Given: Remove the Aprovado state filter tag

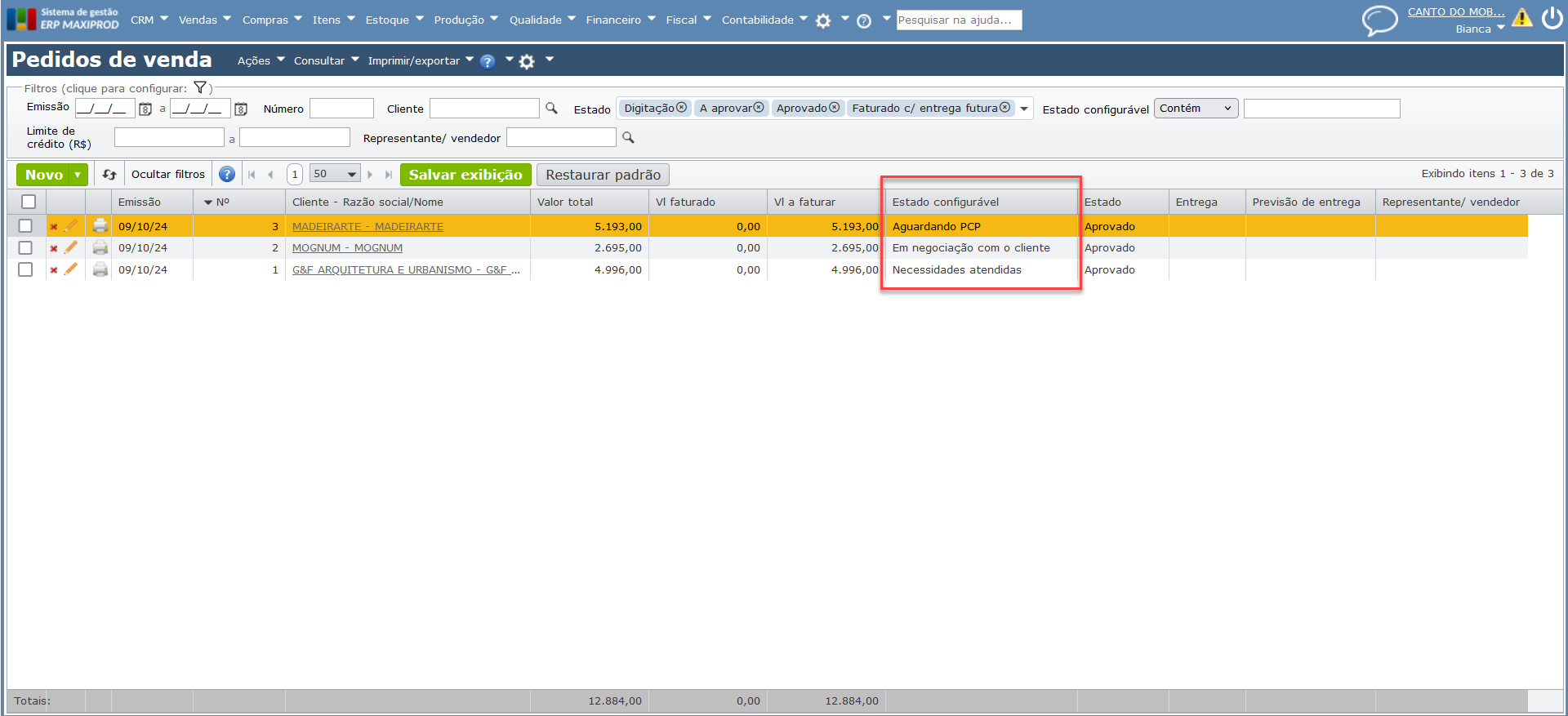Looking at the screenshot, I should 834,108.
